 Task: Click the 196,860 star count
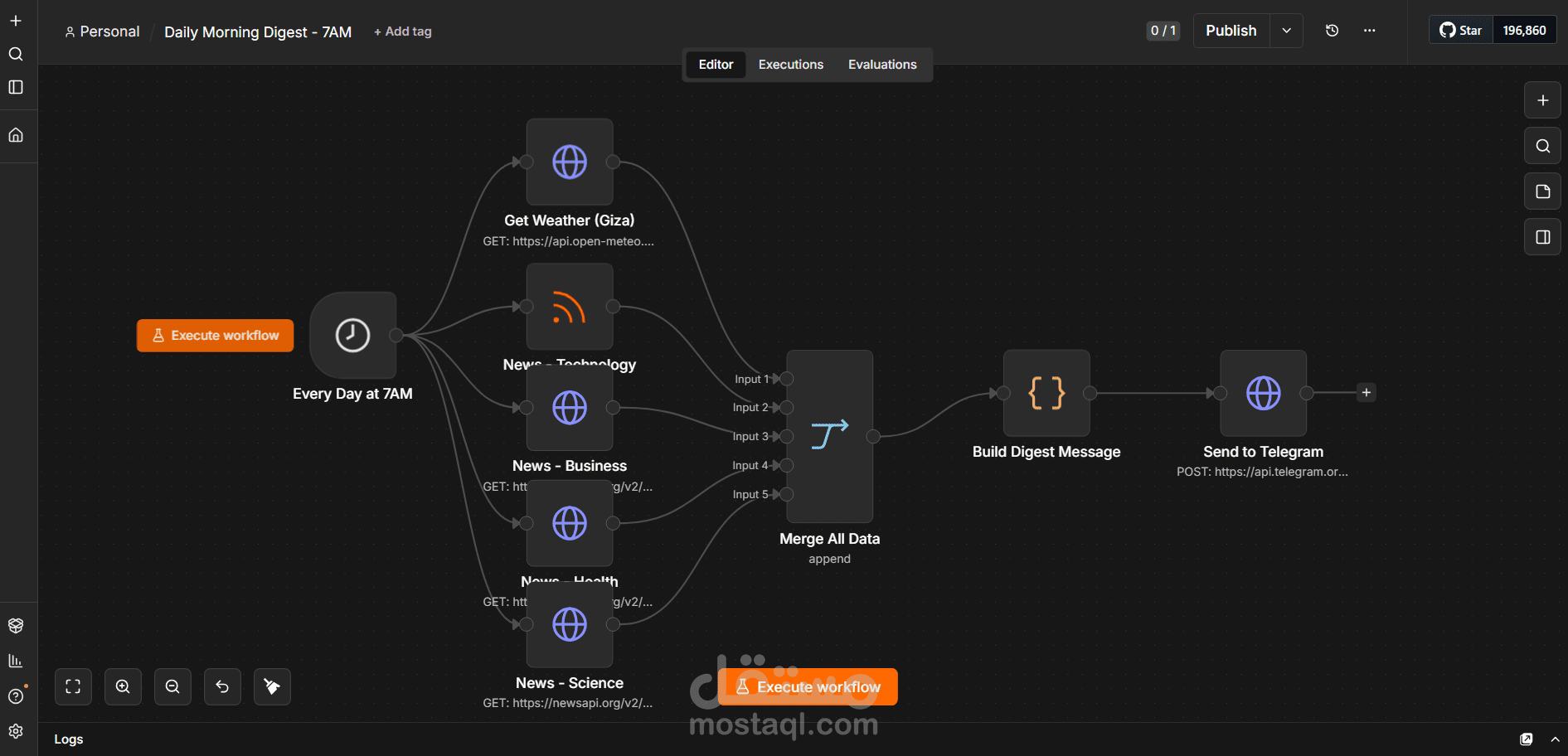1524,31
